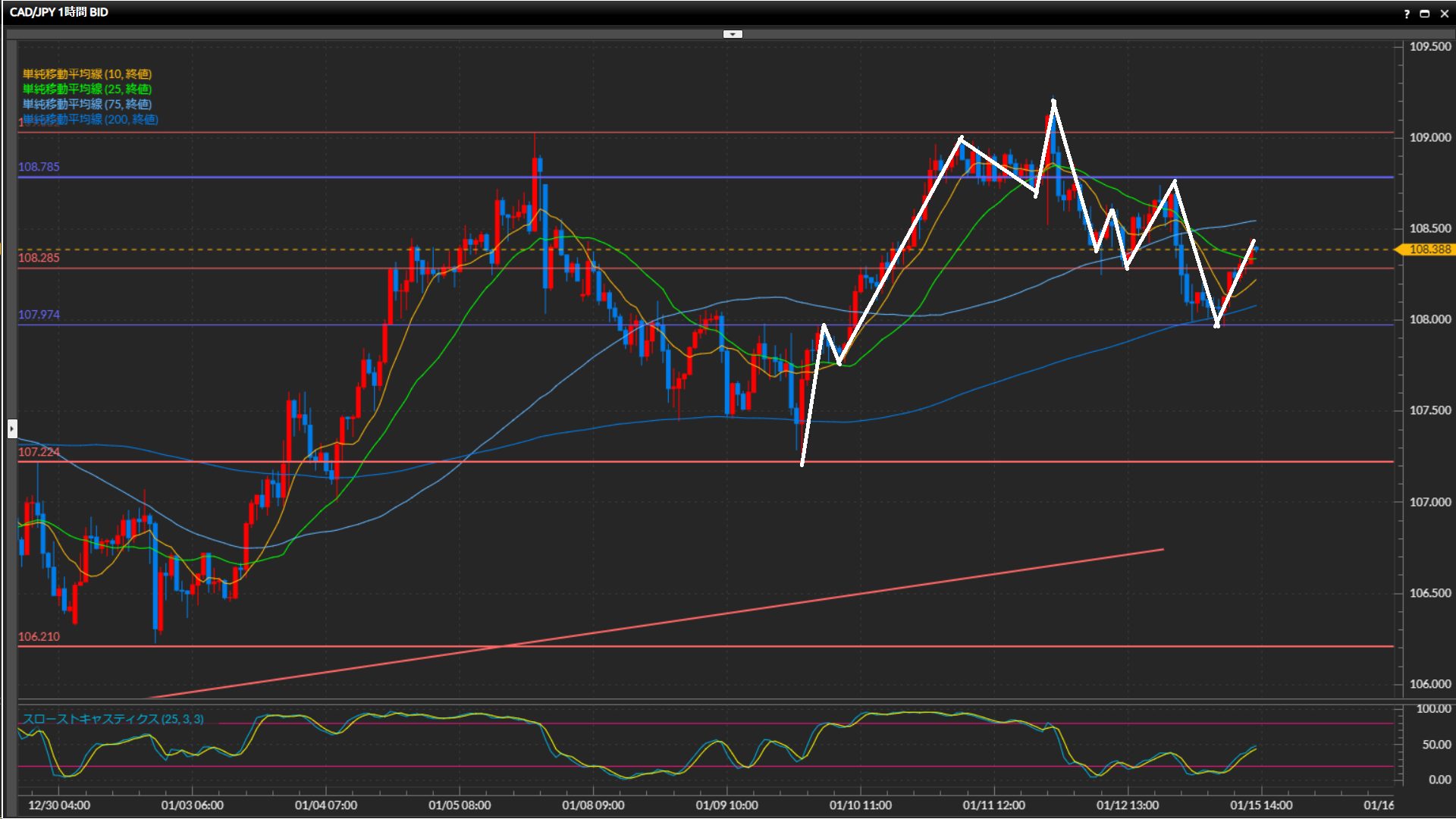Select the 108.785 horizontal line label
Screen dimensions: 1456x819
[39, 167]
